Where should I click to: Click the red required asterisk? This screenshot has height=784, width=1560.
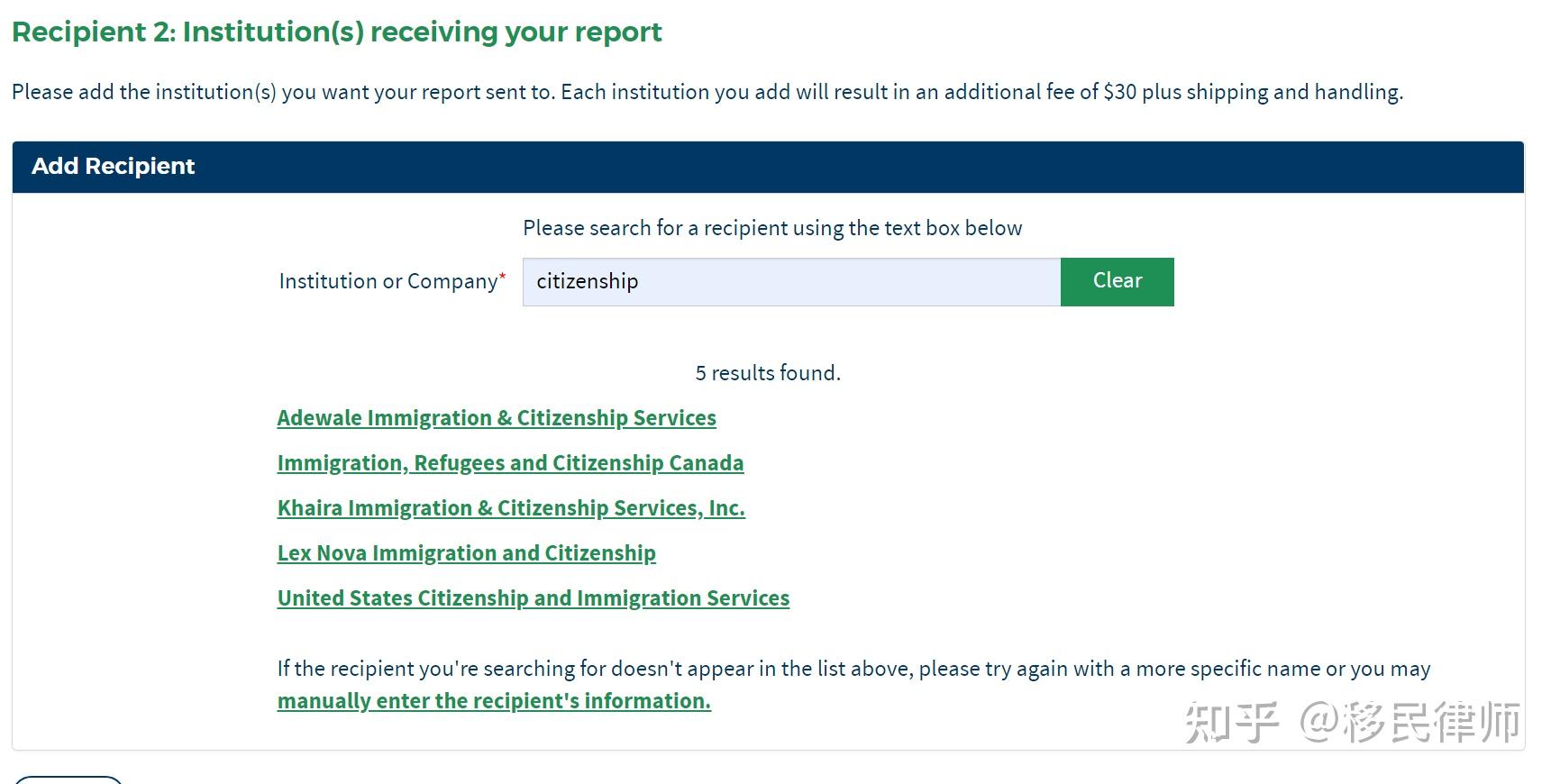click(x=503, y=276)
